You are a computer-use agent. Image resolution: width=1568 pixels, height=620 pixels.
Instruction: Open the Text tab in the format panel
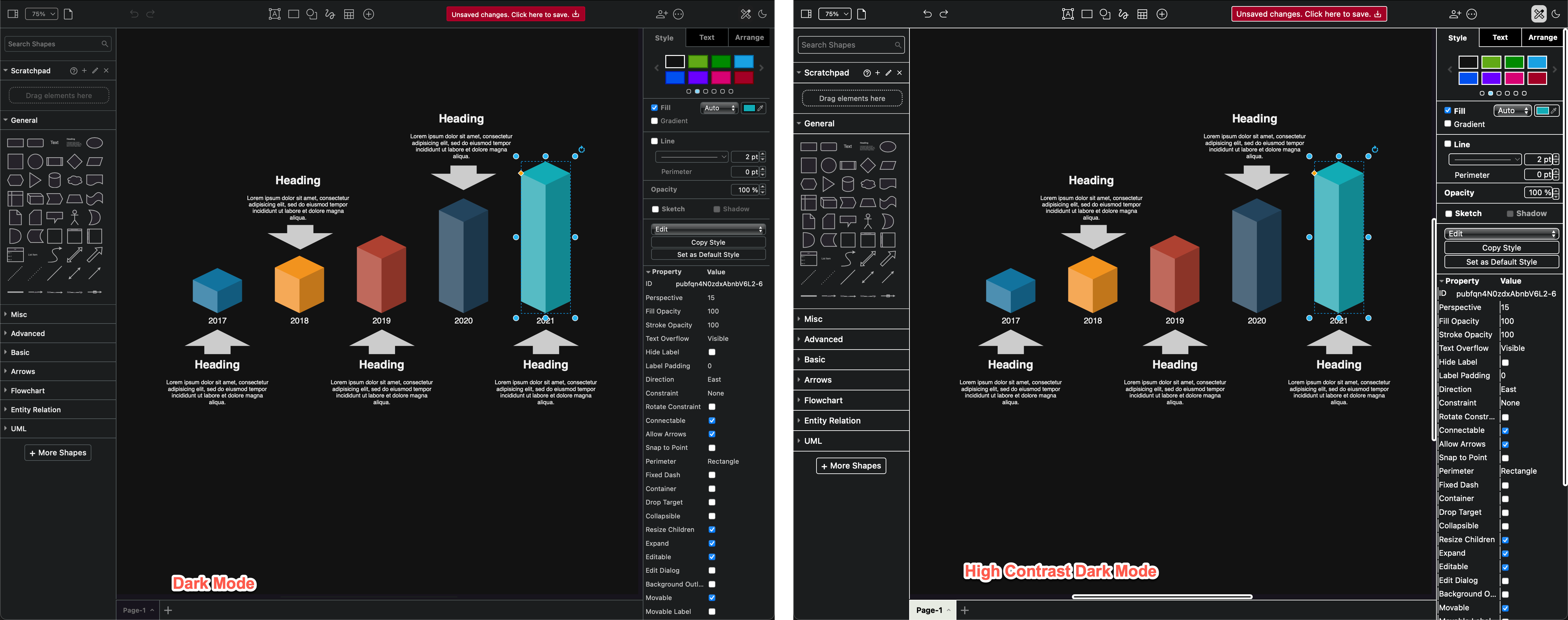(x=706, y=37)
